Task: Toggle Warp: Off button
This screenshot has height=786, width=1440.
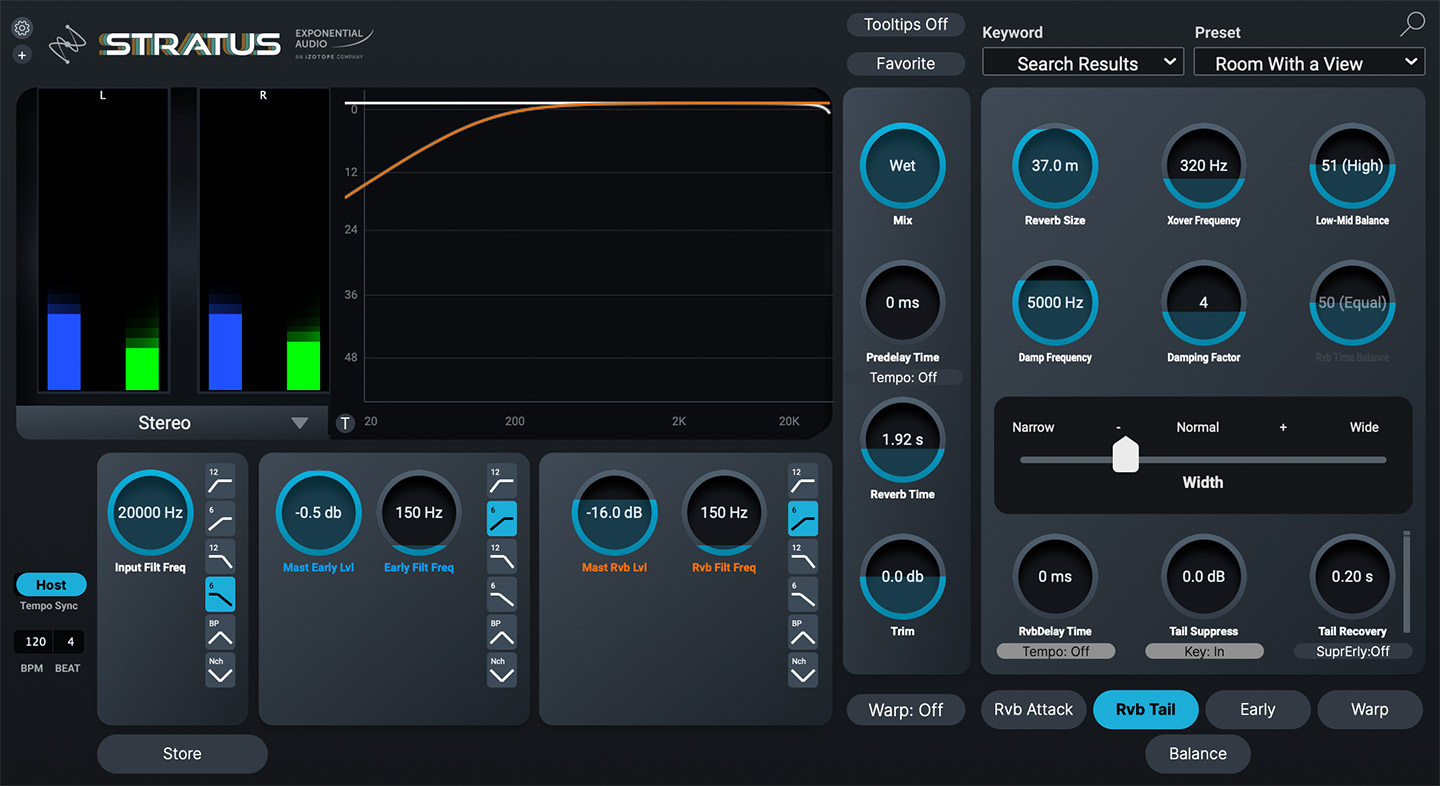Action: 906,710
